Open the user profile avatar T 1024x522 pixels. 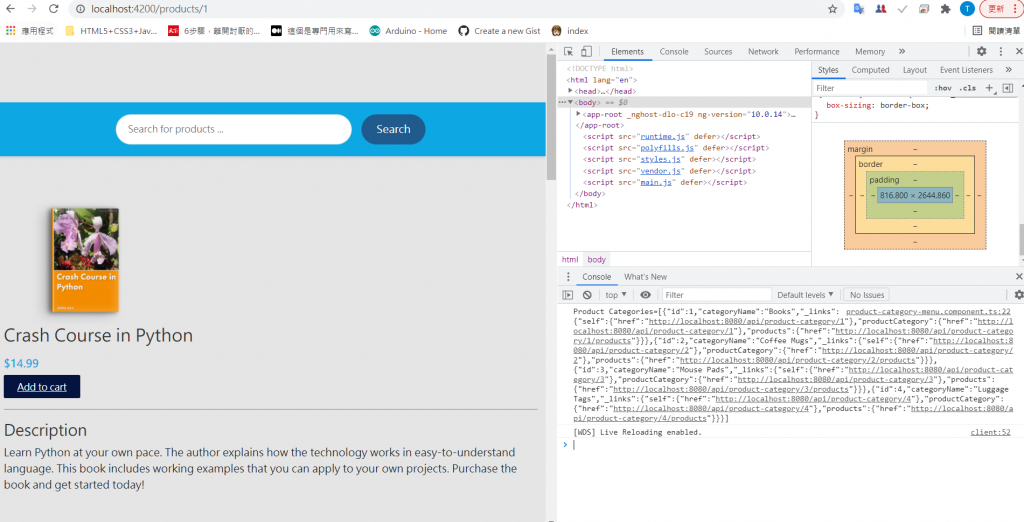[x=967, y=9]
